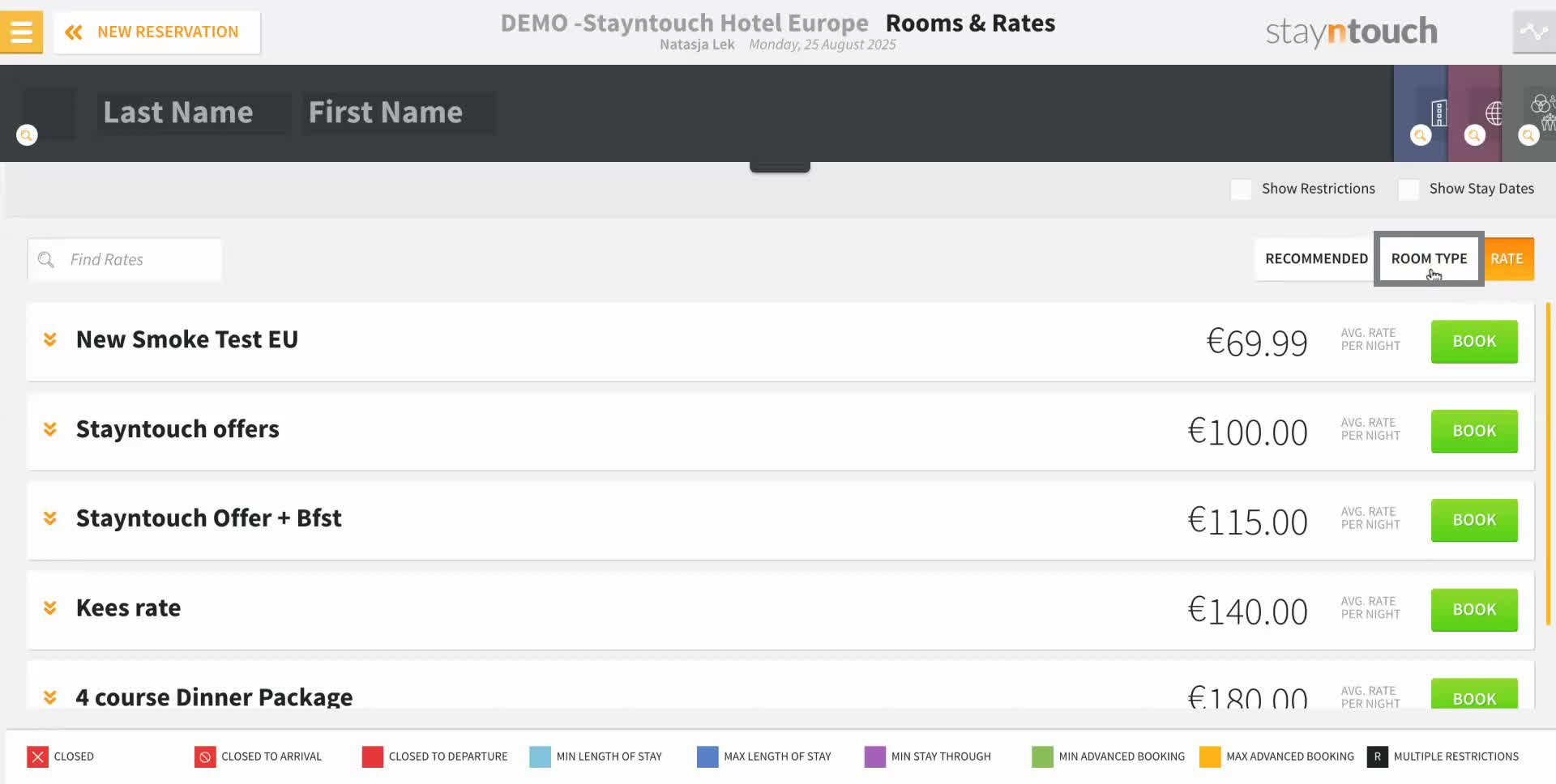
Task: Click the Closed X legend icon
Action: click(x=37, y=756)
